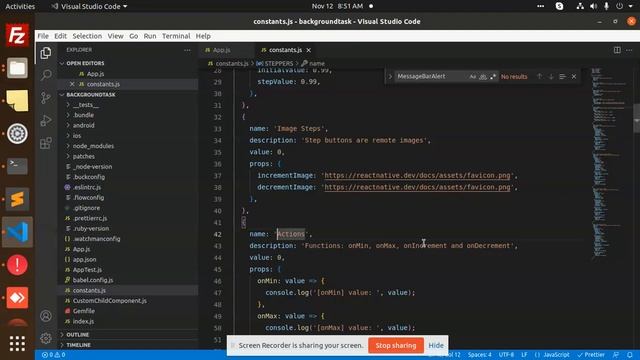The image size is (640, 360).
Task: Open Run and Debug view
Action: (46, 120)
